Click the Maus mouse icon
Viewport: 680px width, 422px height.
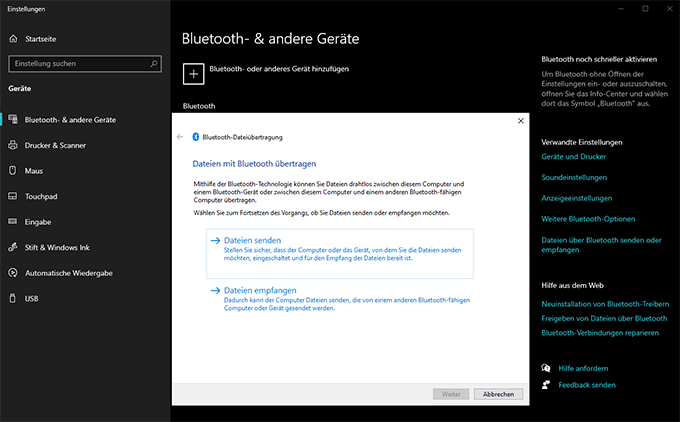[13, 170]
